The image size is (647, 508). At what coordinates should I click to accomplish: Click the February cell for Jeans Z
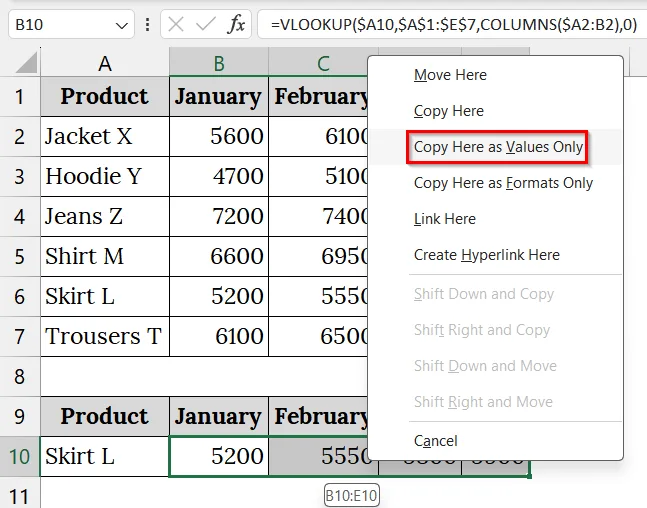coord(318,217)
